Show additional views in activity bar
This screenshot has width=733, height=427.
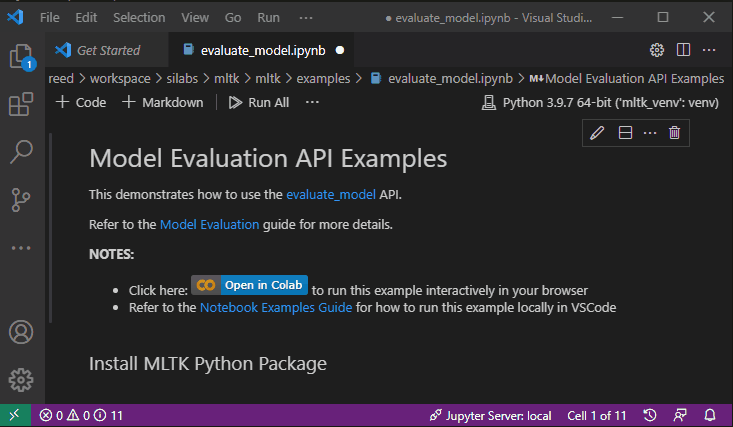[x=21, y=248]
